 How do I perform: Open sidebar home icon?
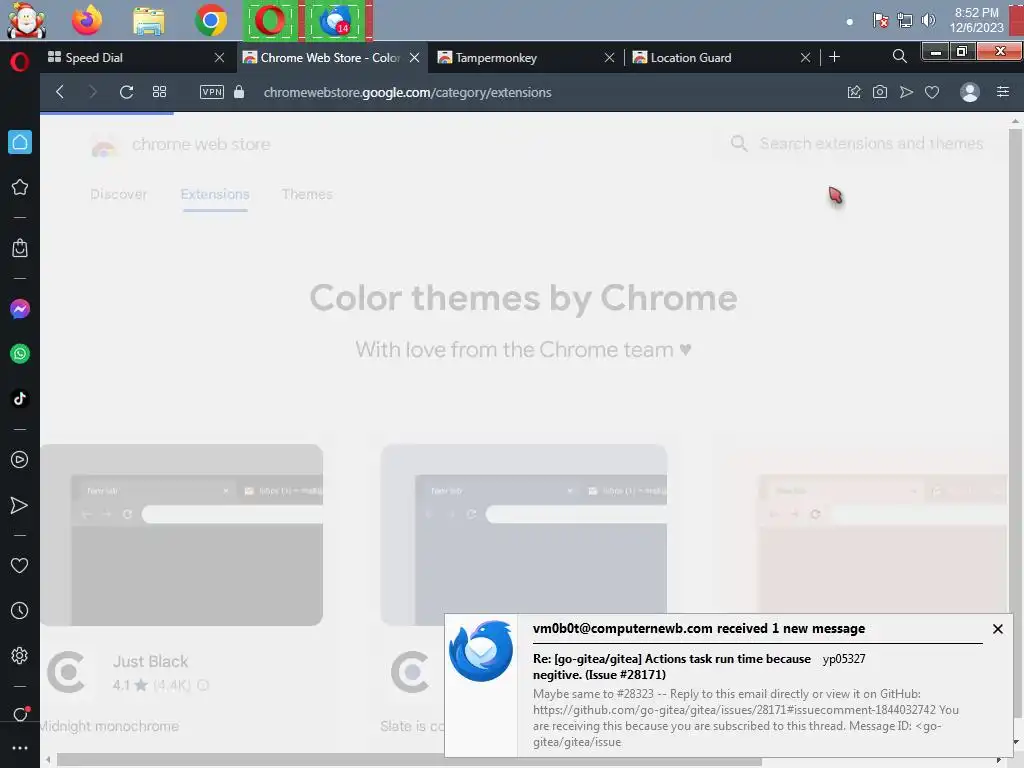(x=20, y=142)
